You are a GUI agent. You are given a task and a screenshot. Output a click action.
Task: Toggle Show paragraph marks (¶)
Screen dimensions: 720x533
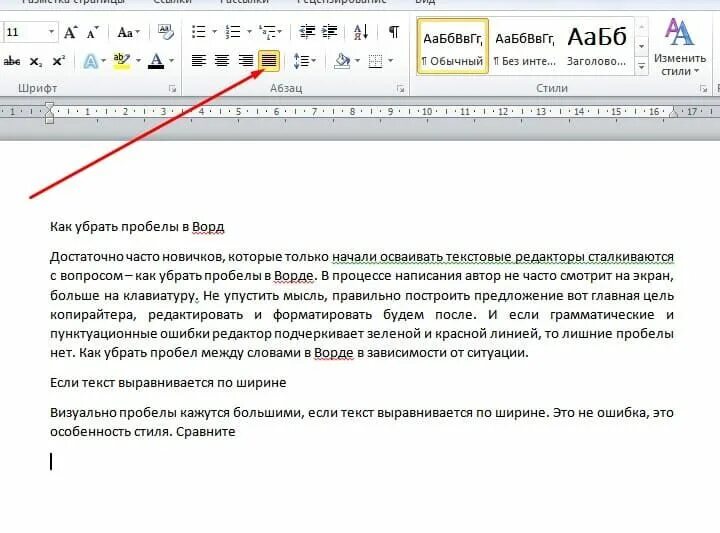[394, 32]
